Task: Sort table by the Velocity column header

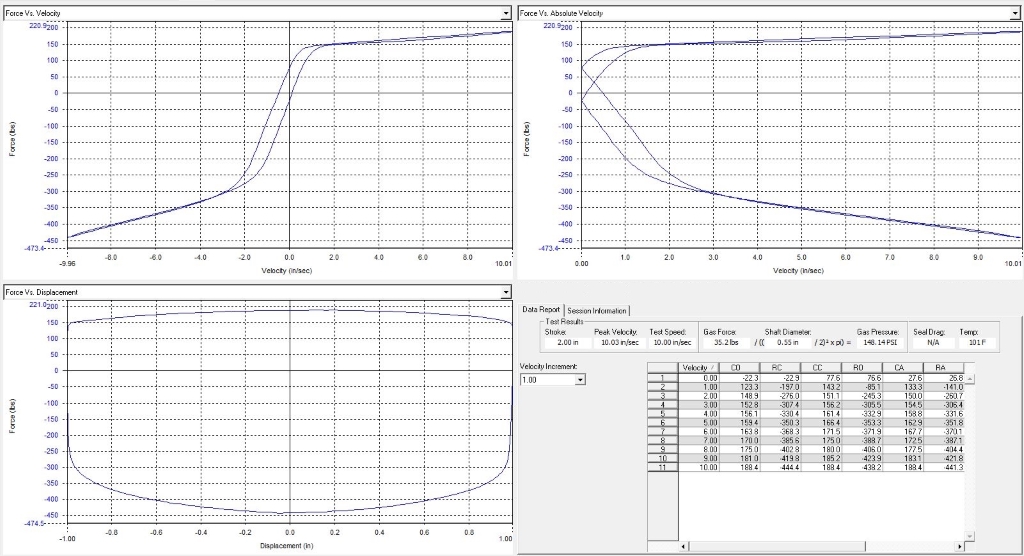Action: coord(696,367)
